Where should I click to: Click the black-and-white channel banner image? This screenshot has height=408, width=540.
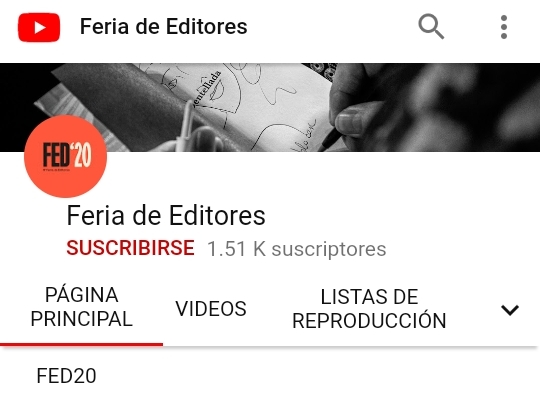coord(270,107)
